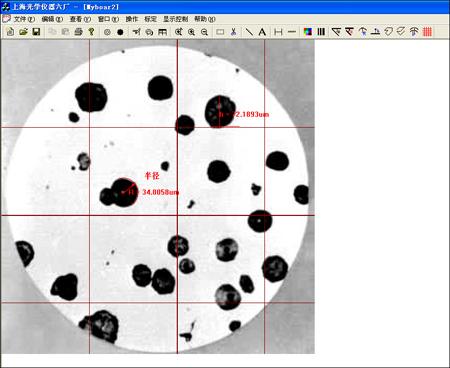450x368 pixels.
Task: Click the filled black circle tool
Action: [x=120, y=32]
